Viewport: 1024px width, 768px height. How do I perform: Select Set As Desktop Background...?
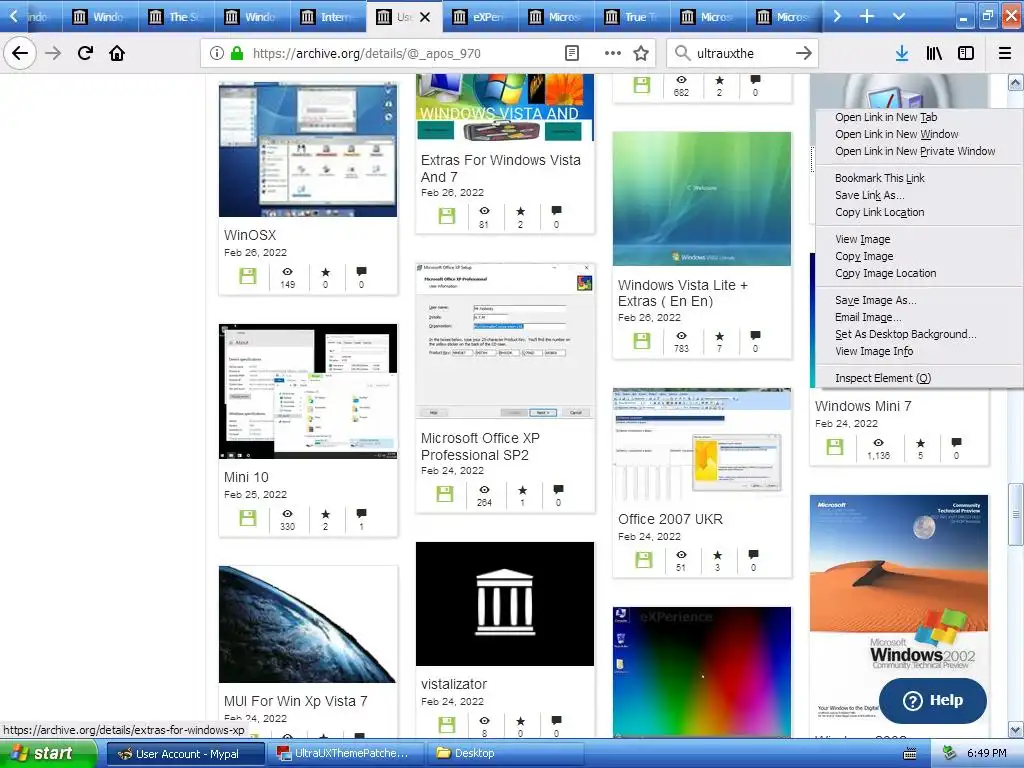coord(905,334)
